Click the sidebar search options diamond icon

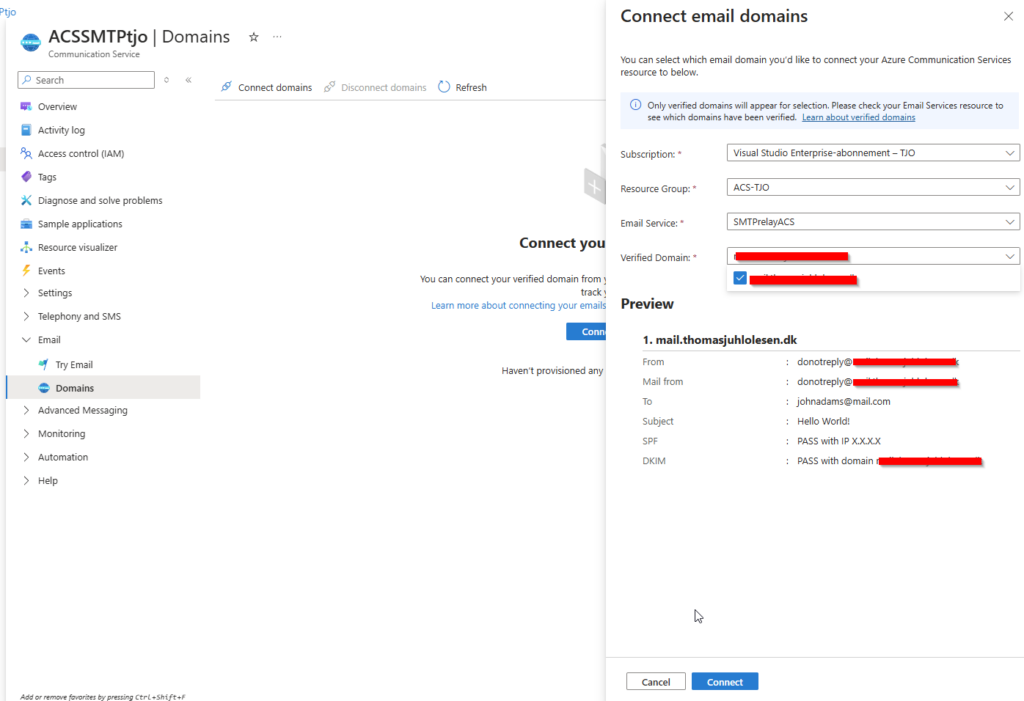tap(167, 80)
